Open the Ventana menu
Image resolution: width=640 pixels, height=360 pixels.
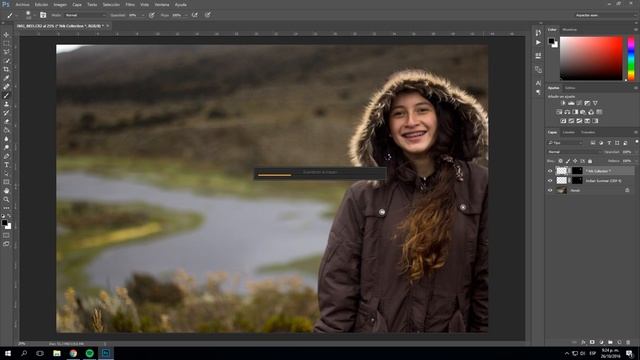pos(162,5)
